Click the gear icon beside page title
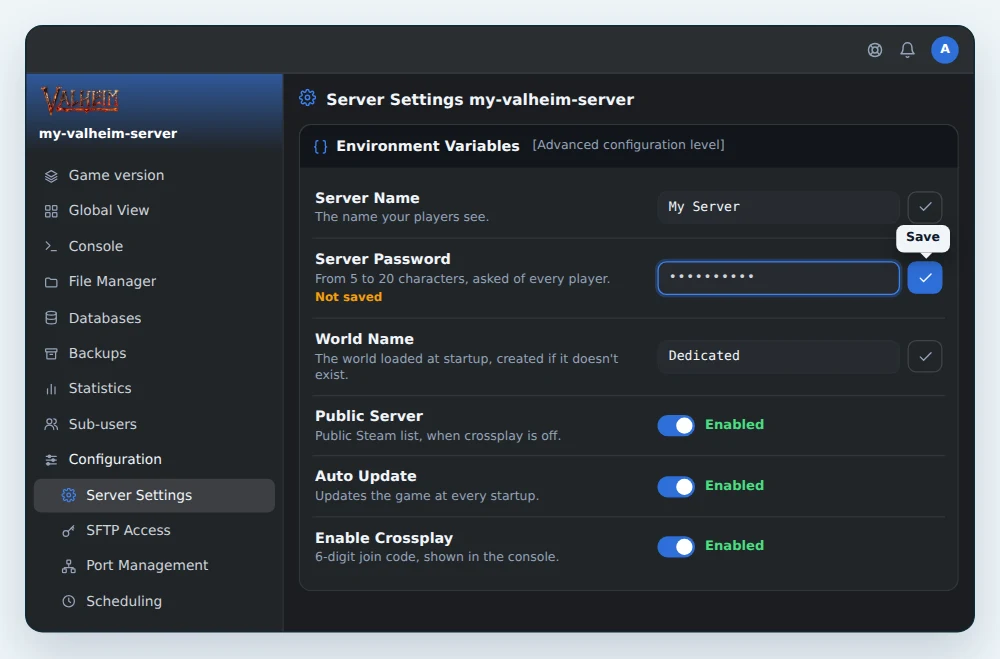 point(307,98)
